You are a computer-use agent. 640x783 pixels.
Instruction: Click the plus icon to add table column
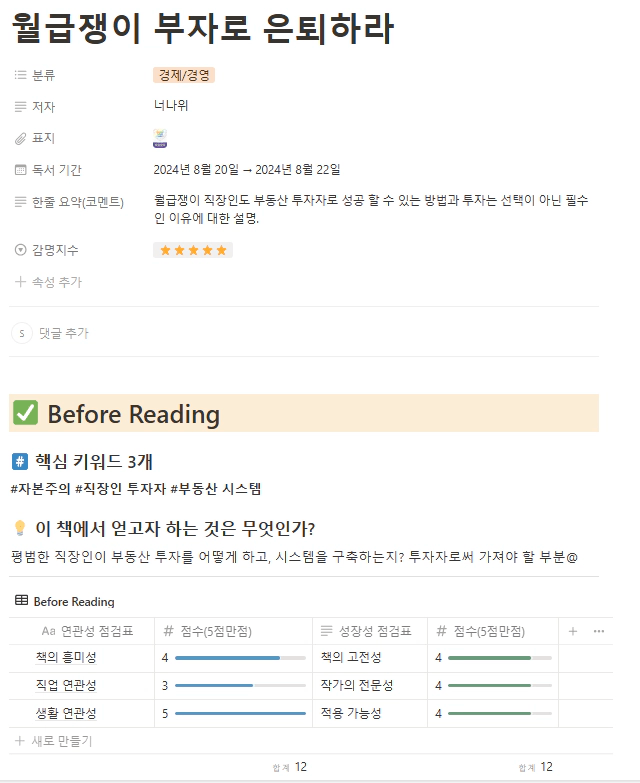pos(573,631)
